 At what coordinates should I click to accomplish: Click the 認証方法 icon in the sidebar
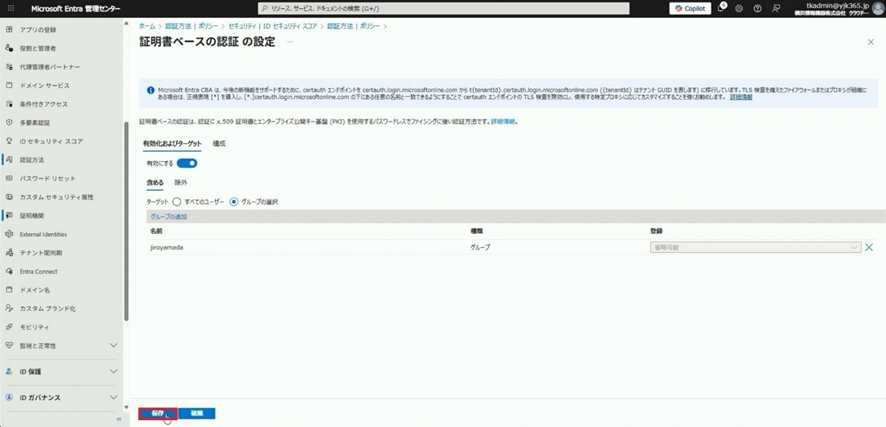pyautogui.click(x=10, y=160)
